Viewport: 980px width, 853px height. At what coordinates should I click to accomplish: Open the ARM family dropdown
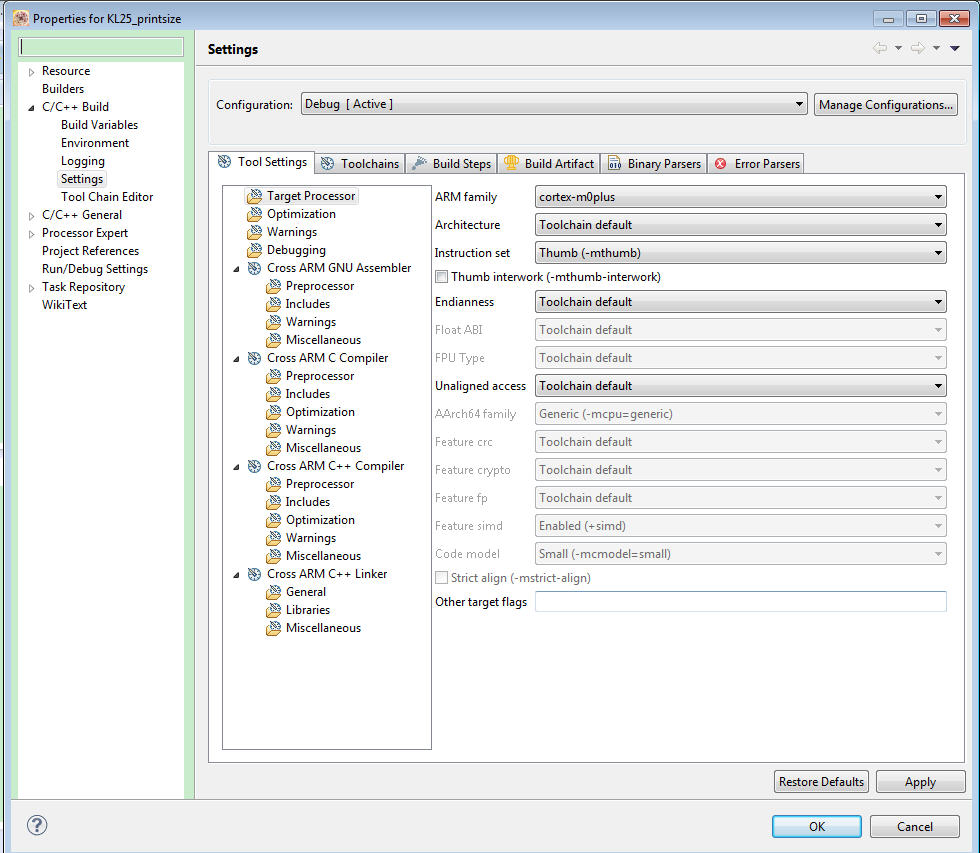(741, 197)
